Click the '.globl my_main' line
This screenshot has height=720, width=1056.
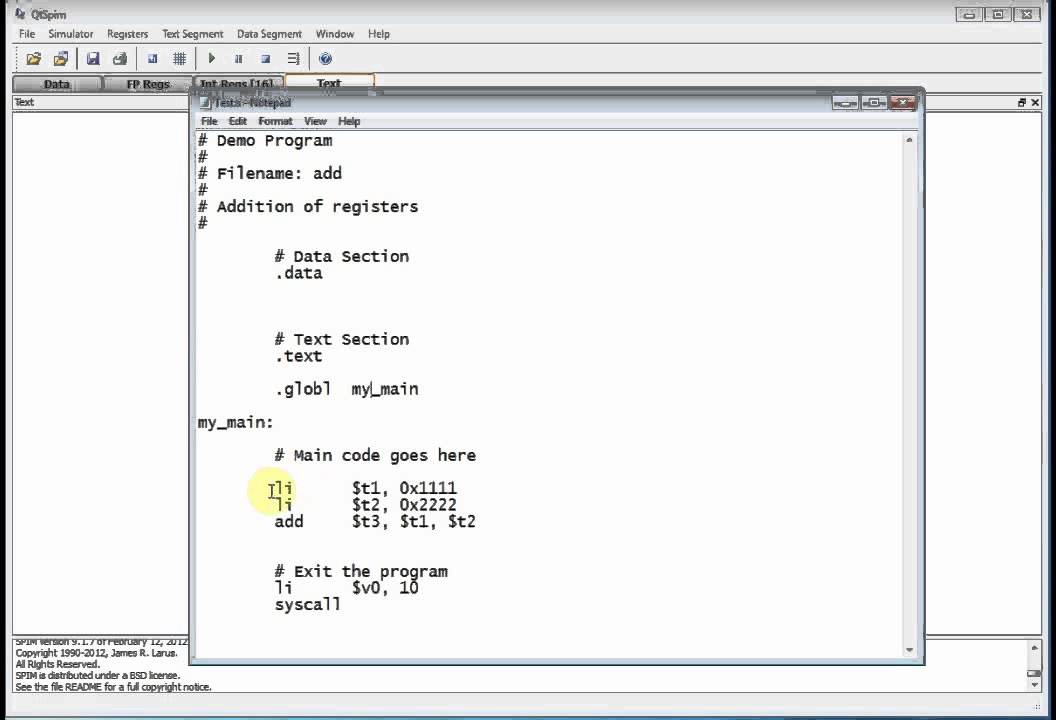pos(346,389)
